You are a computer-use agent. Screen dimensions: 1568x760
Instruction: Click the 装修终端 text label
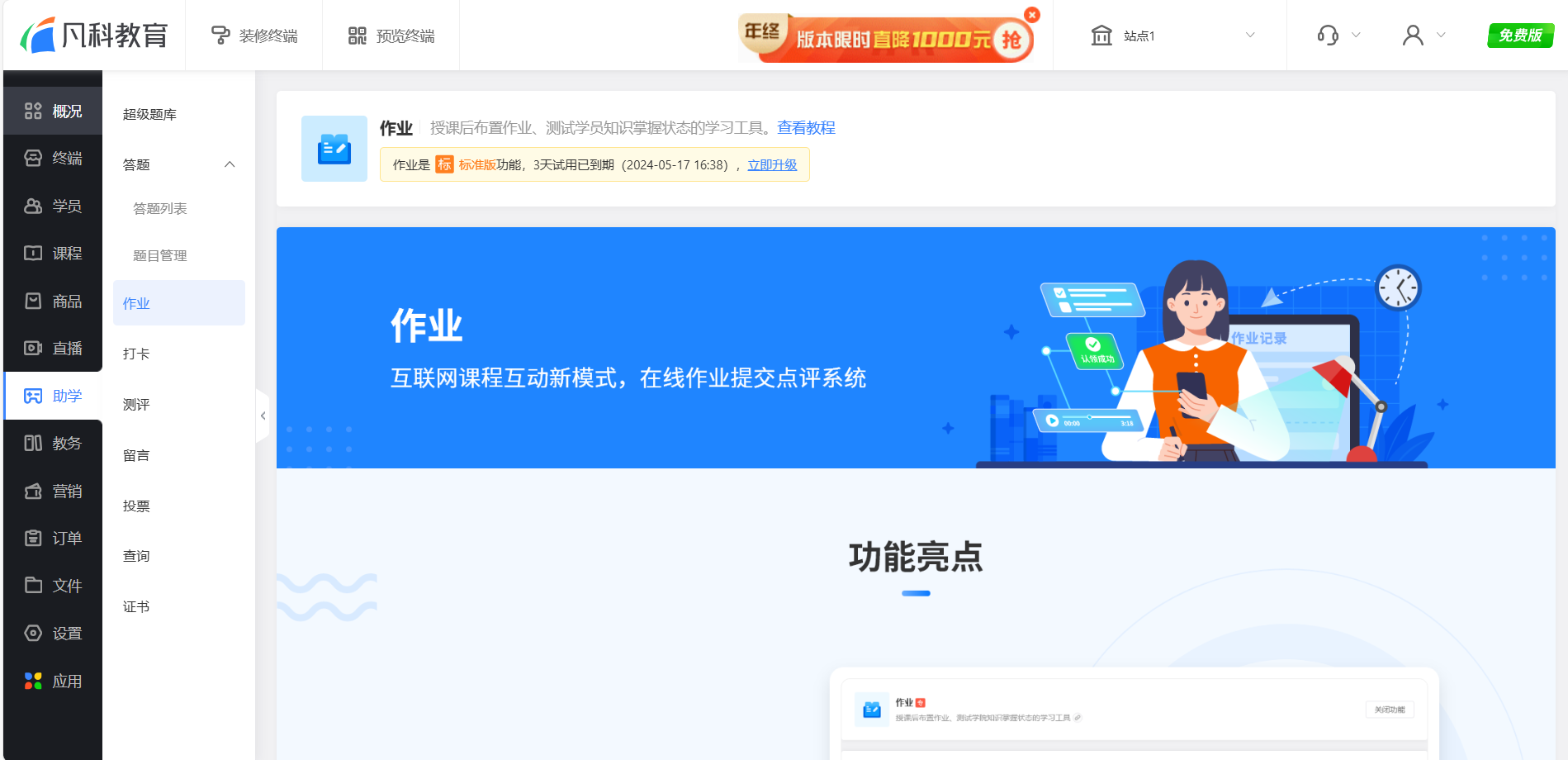(x=268, y=36)
